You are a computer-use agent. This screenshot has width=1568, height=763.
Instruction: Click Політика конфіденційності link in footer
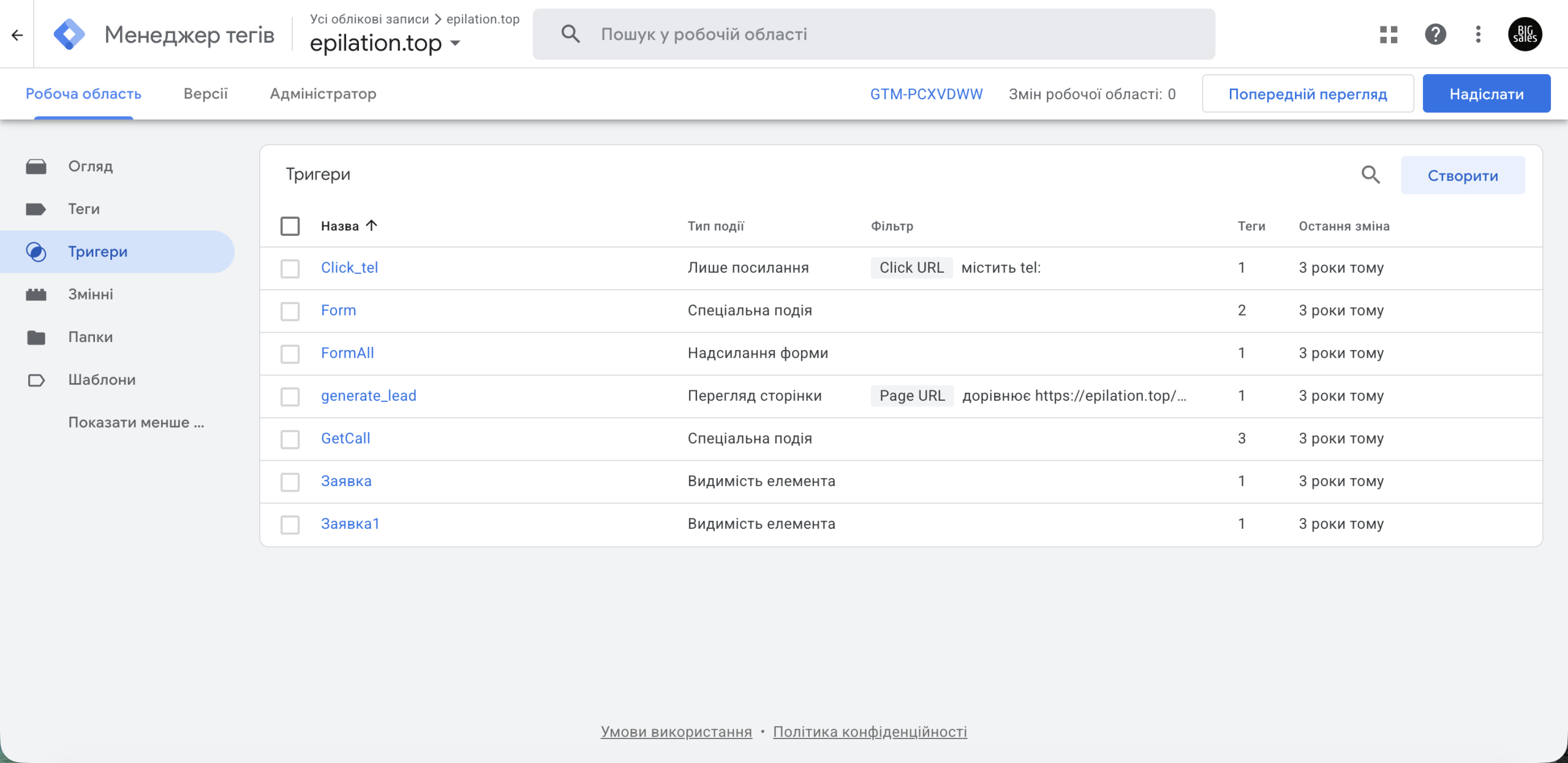(x=870, y=732)
